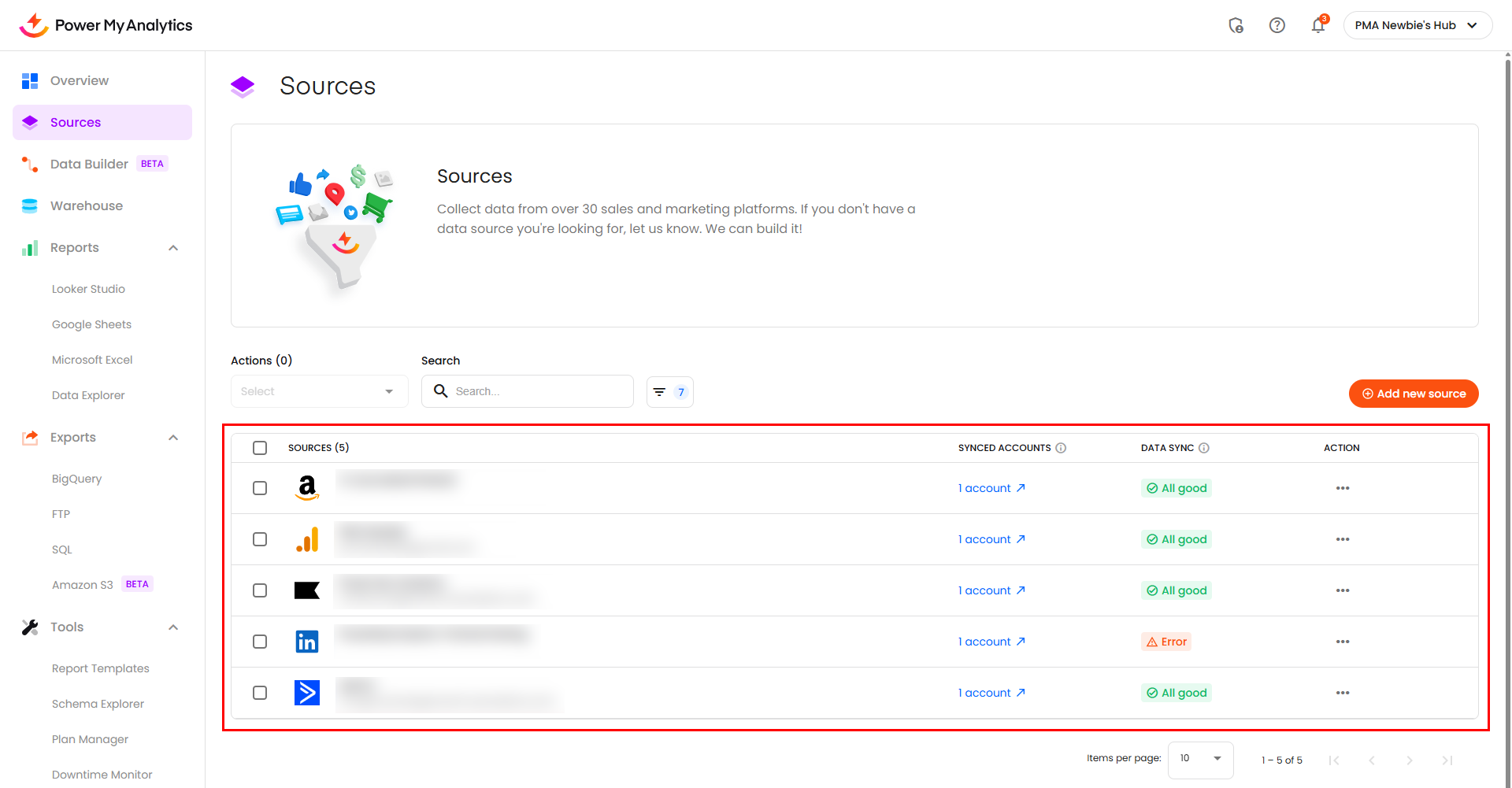1512x788 pixels.
Task: Click the info icon beside Data Sync
Action: tap(1203, 448)
